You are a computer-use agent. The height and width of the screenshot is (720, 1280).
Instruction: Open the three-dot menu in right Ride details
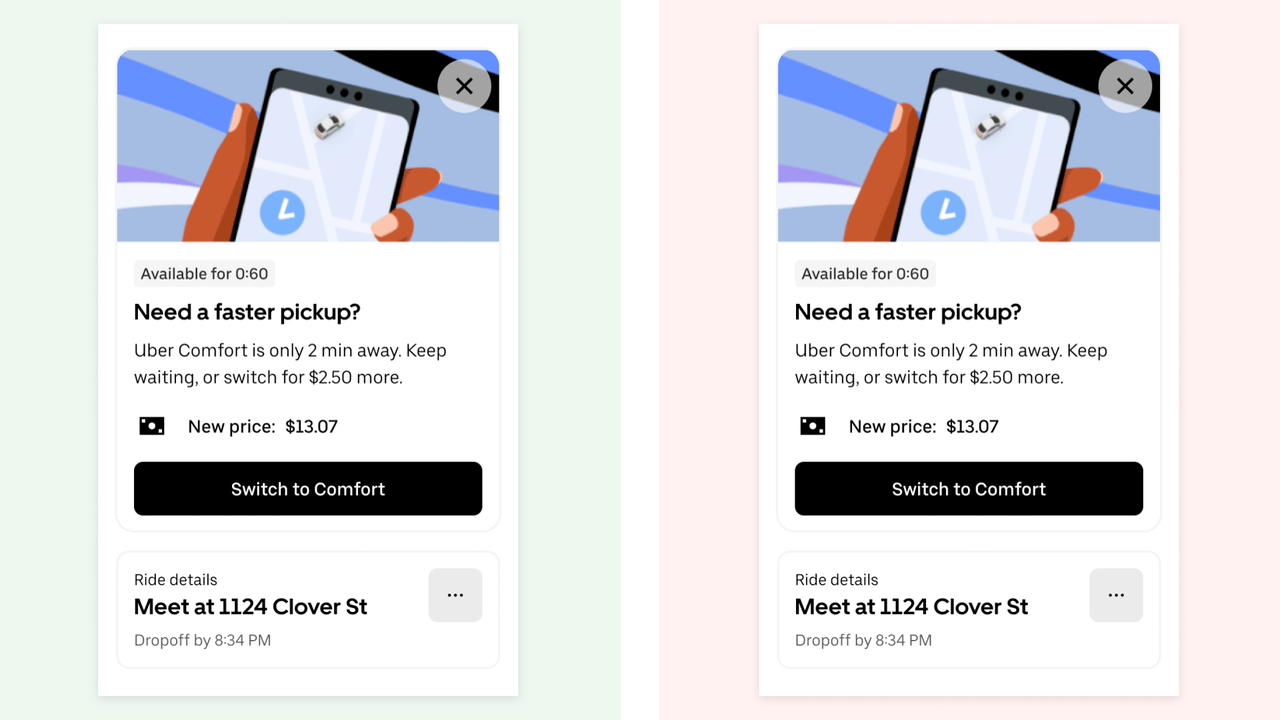pos(1116,595)
